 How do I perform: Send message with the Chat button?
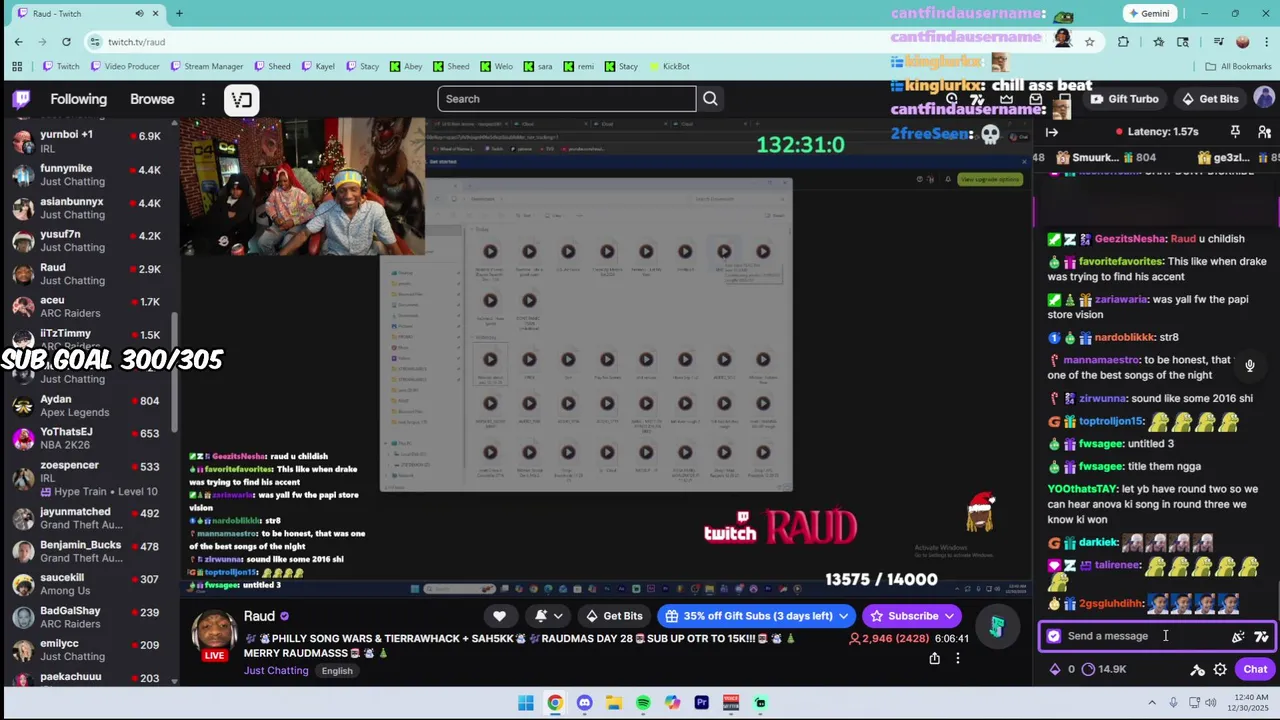(x=1255, y=669)
